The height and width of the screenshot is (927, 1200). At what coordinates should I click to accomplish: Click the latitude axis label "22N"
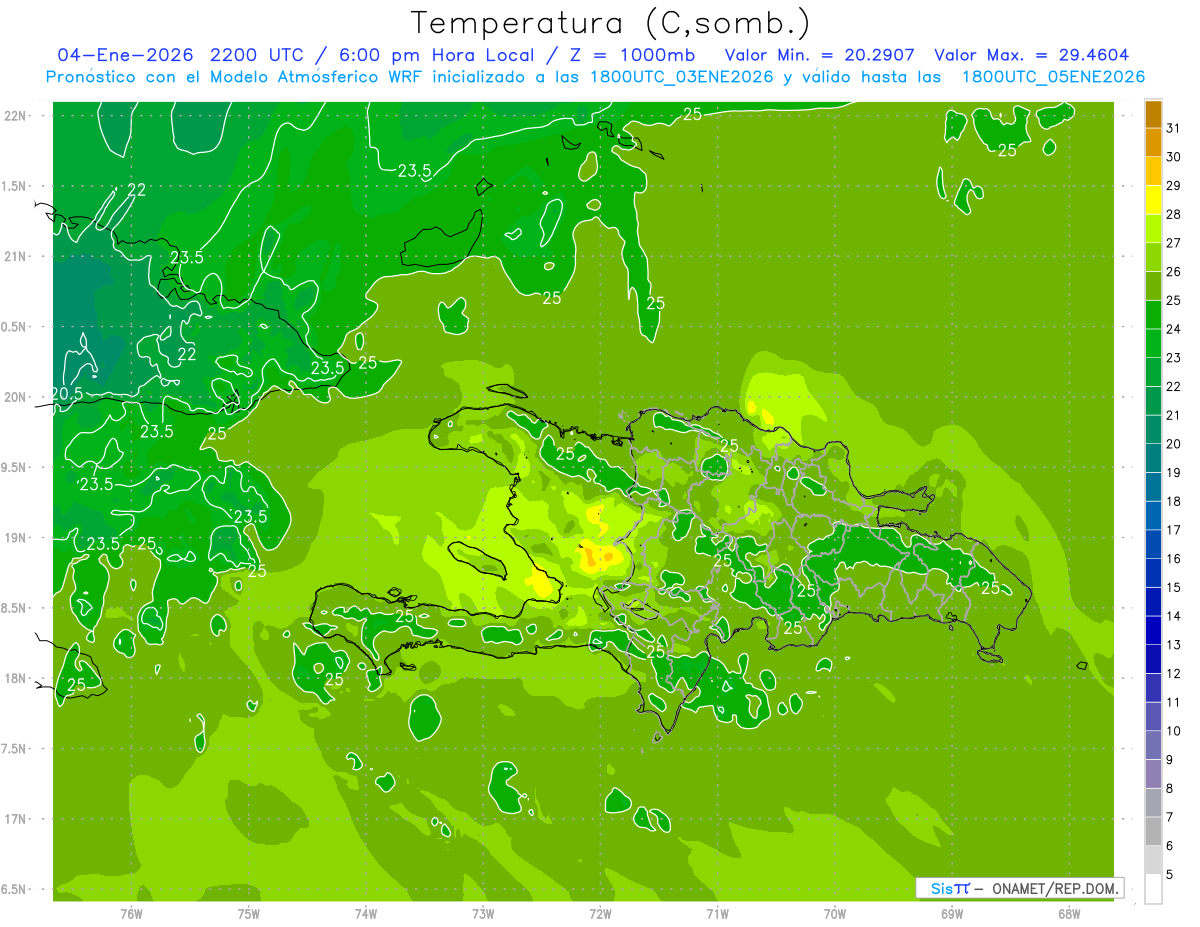16,116
